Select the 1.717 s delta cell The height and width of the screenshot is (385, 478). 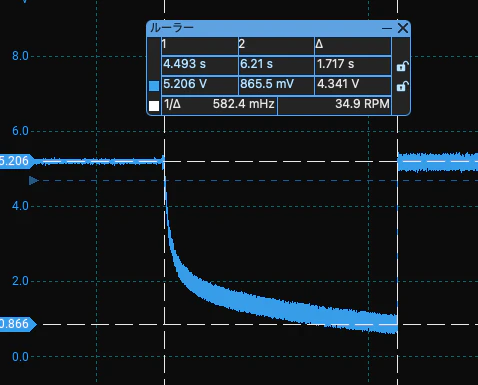pyautogui.click(x=353, y=65)
